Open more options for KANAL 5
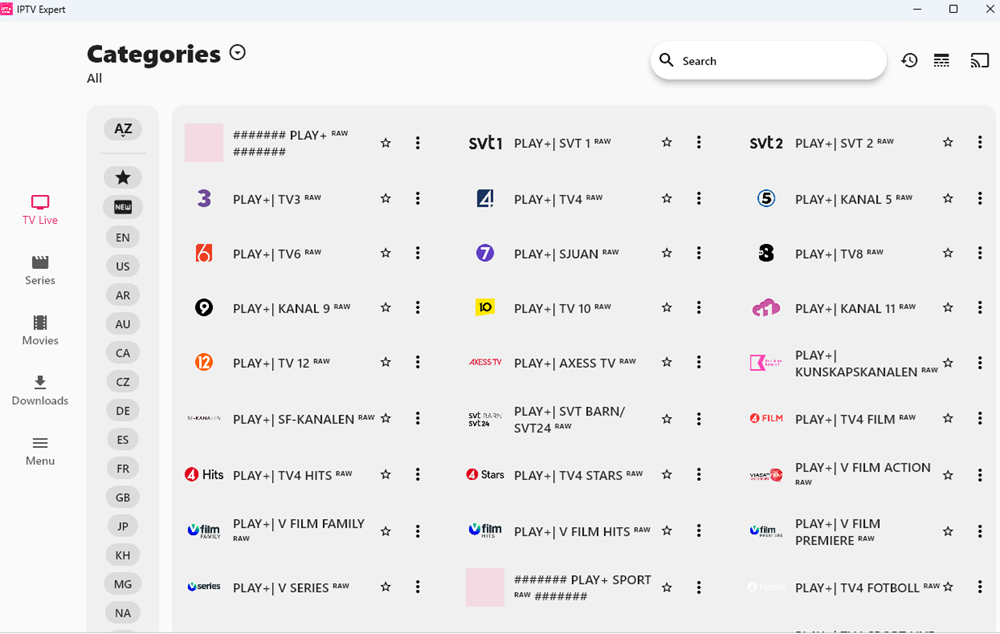Screen dimensions: 1000x634 980,198
